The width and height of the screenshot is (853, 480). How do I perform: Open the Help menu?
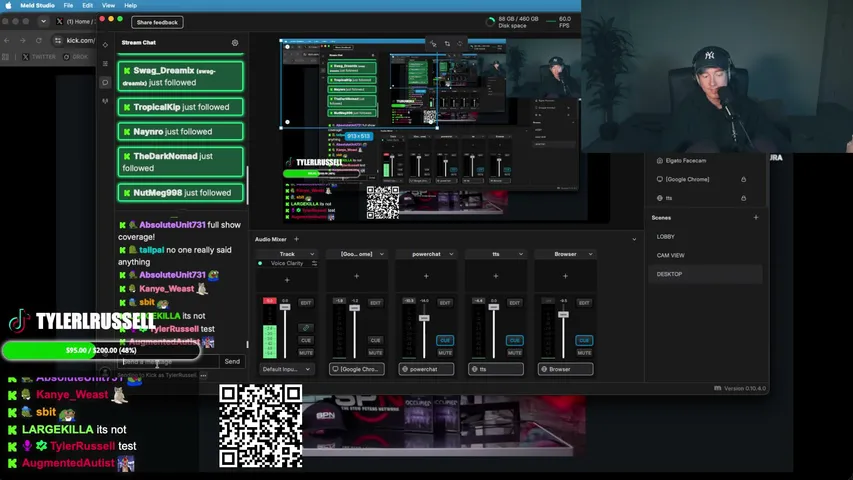click(131, 5)
